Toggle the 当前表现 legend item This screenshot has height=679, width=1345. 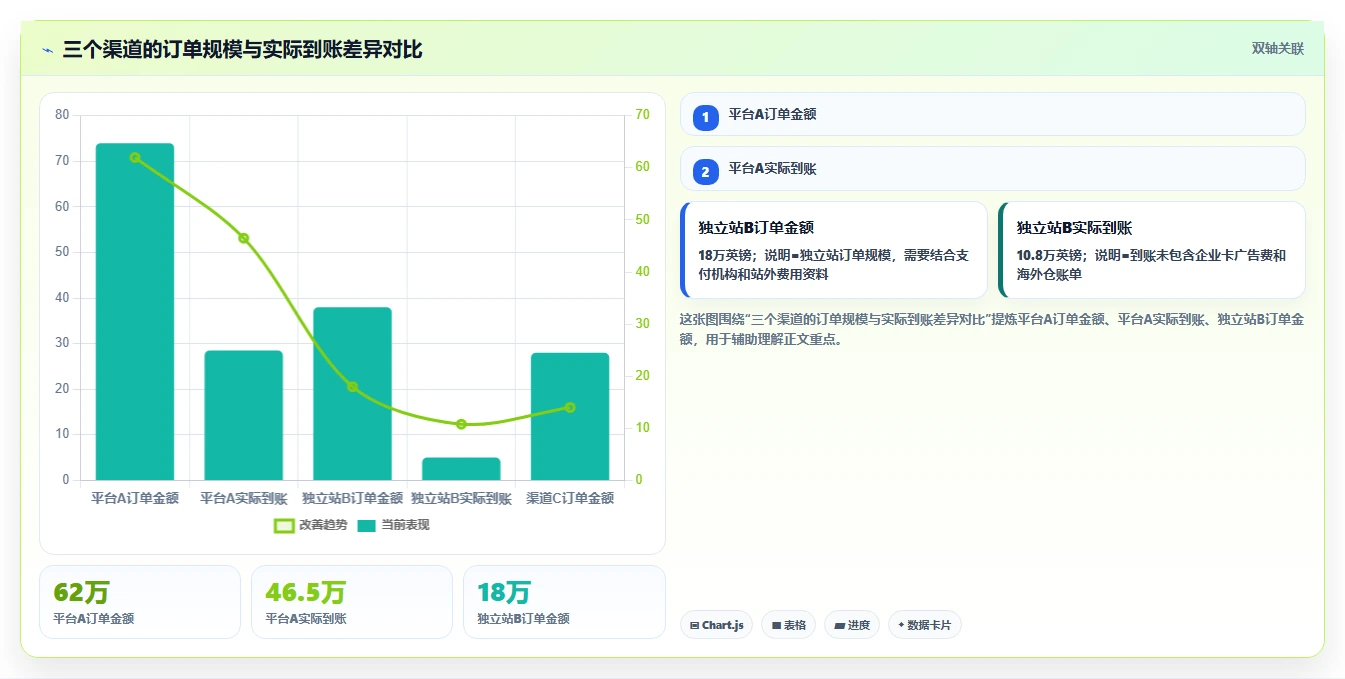393,525
